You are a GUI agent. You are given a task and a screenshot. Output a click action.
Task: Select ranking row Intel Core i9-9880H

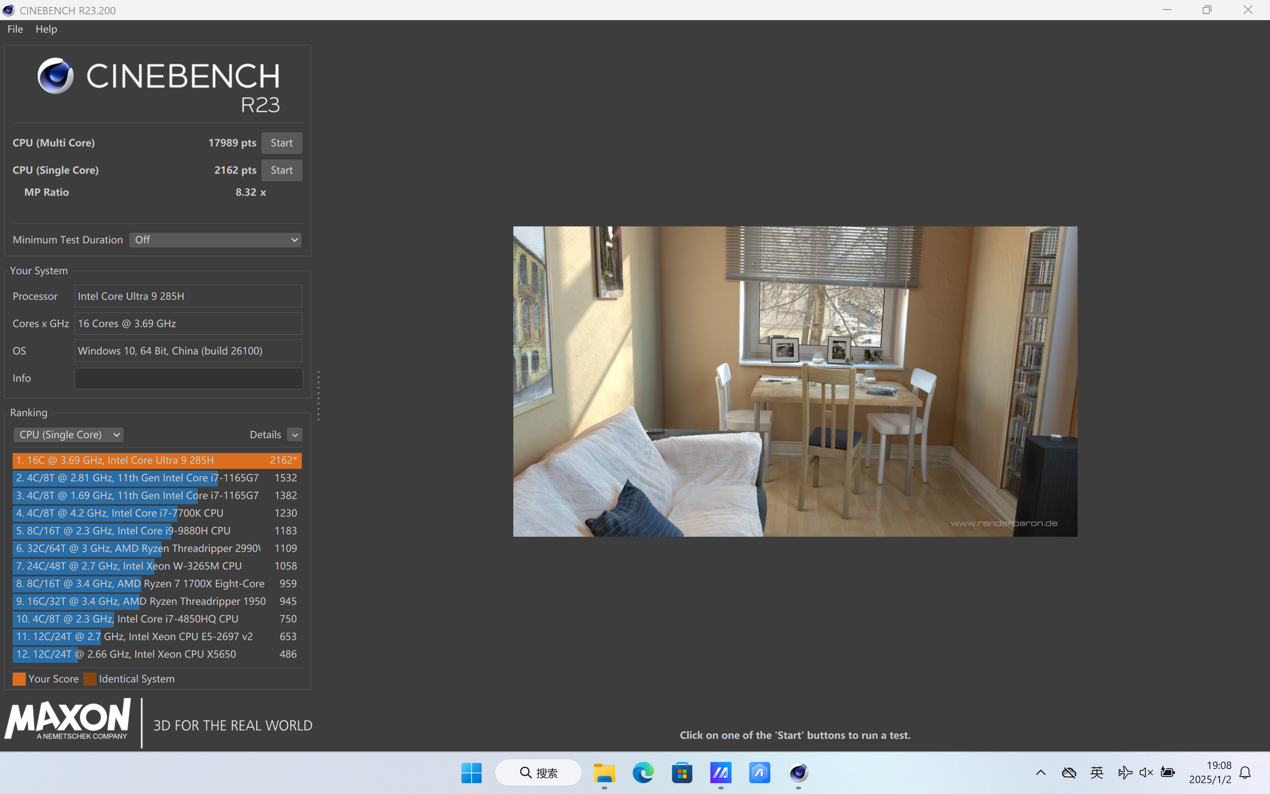(157, 531)
